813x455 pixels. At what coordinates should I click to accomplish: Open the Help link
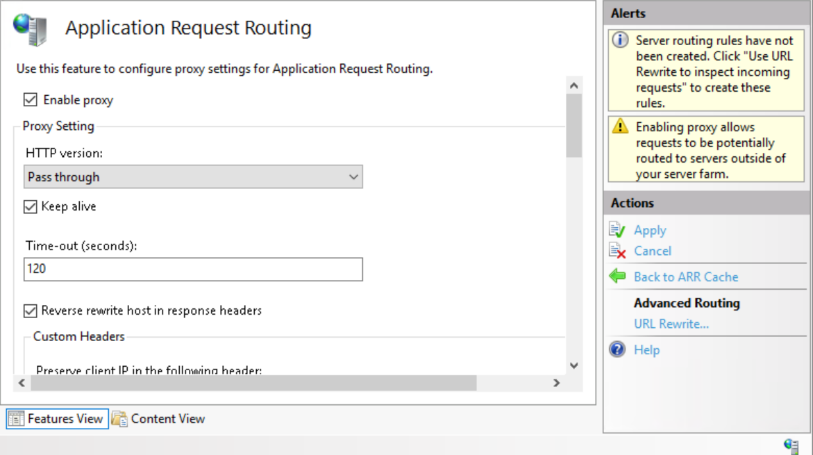(647, 350)
